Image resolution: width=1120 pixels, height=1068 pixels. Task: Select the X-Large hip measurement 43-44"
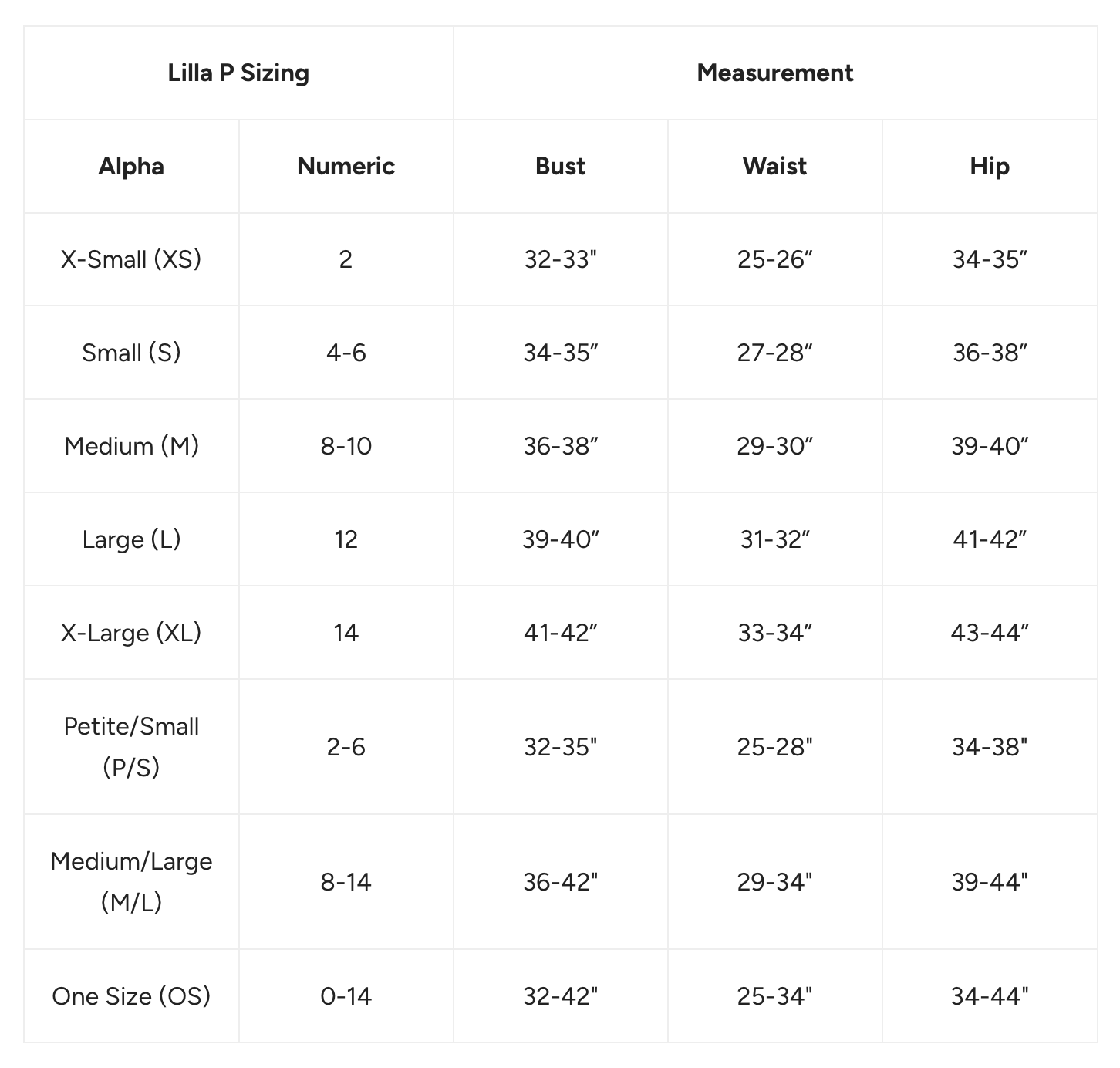point(990,633)
